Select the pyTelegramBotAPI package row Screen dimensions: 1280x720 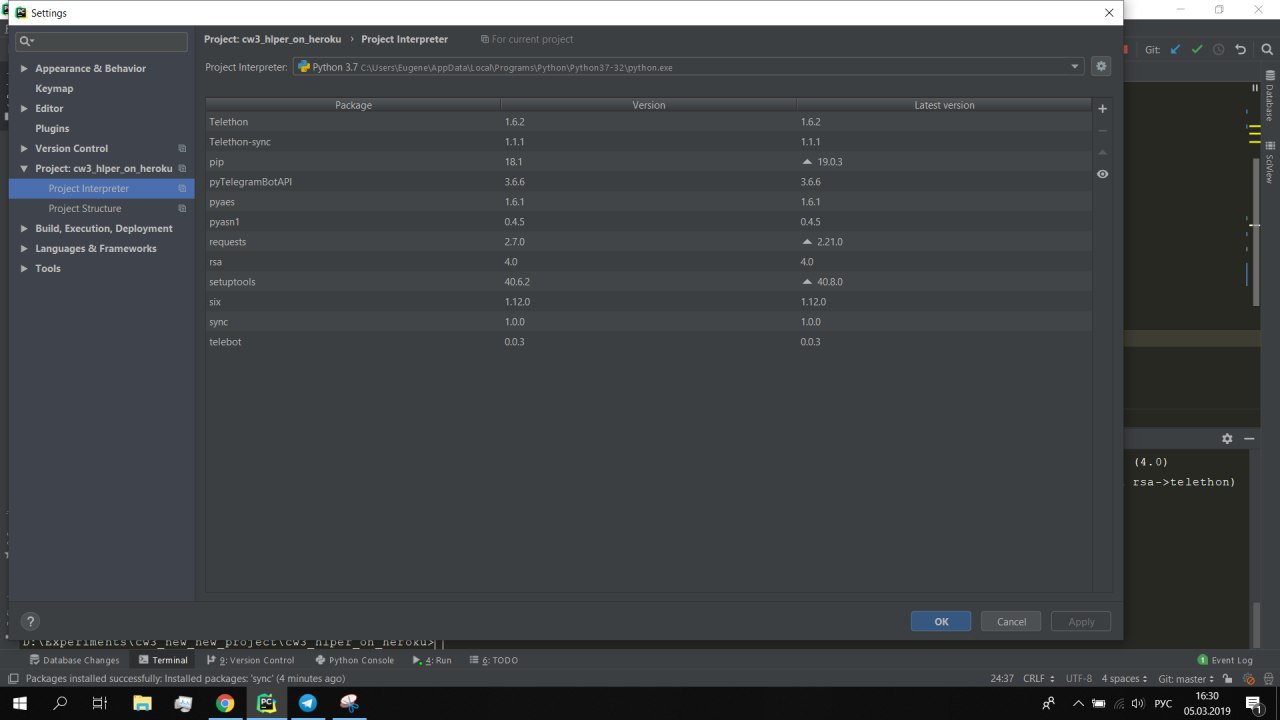click(x=648, y=182)
